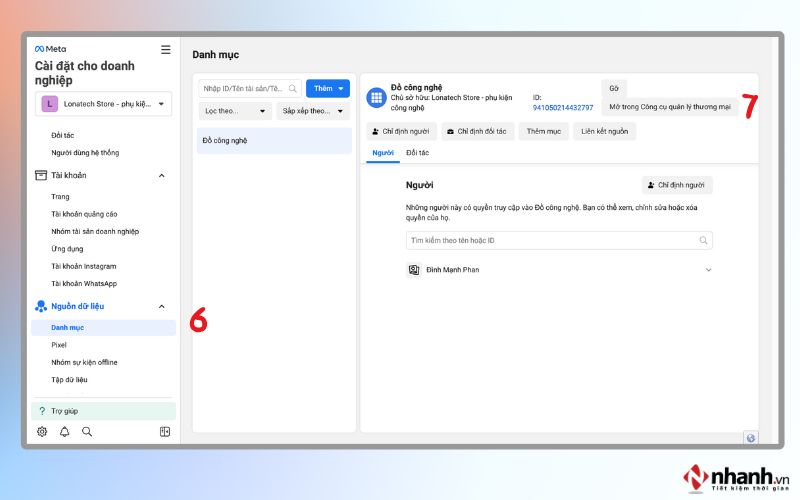Collapse the Tài khoản section

click(162, 176)
